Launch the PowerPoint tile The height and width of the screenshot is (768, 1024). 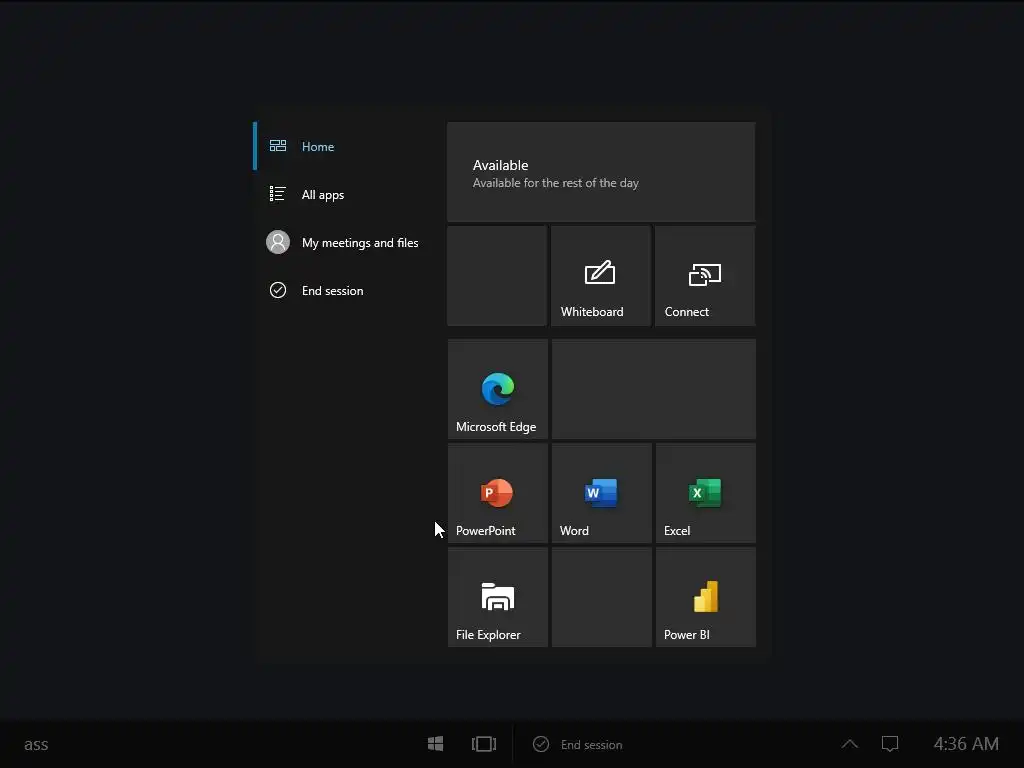[498, 493]
